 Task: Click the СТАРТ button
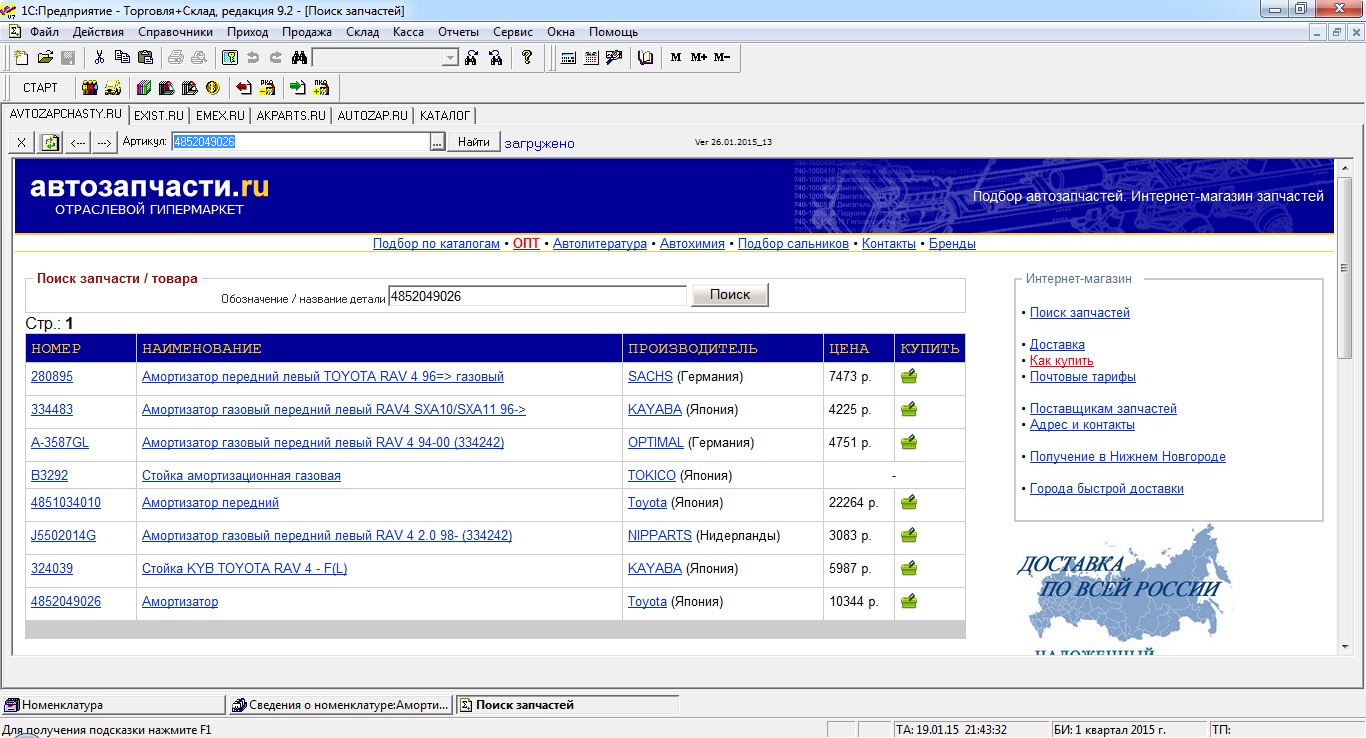tap(41, 87)
